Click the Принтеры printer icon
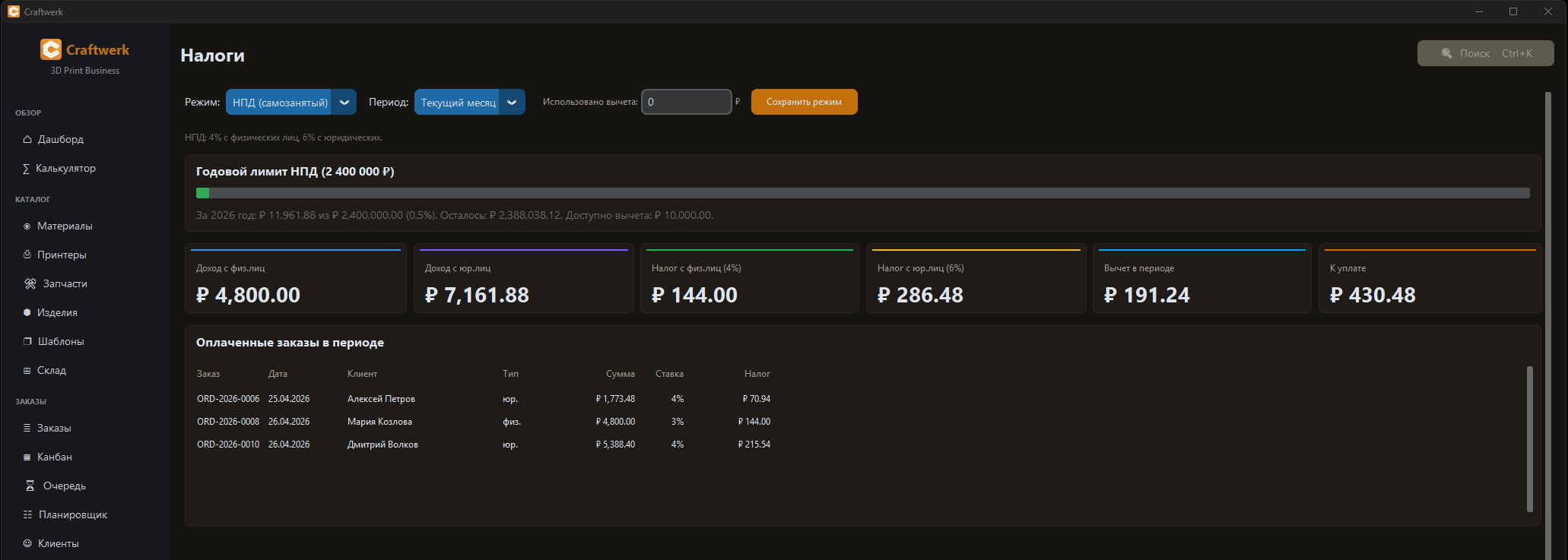The height and width of the screenshot is (560, 1568). coord(27,255)
